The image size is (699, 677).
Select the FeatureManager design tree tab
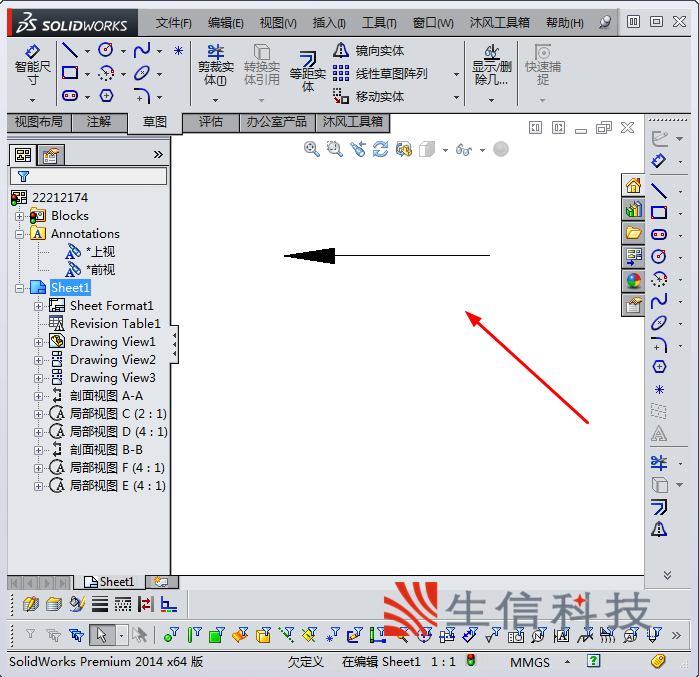click(x=23, y=155)
